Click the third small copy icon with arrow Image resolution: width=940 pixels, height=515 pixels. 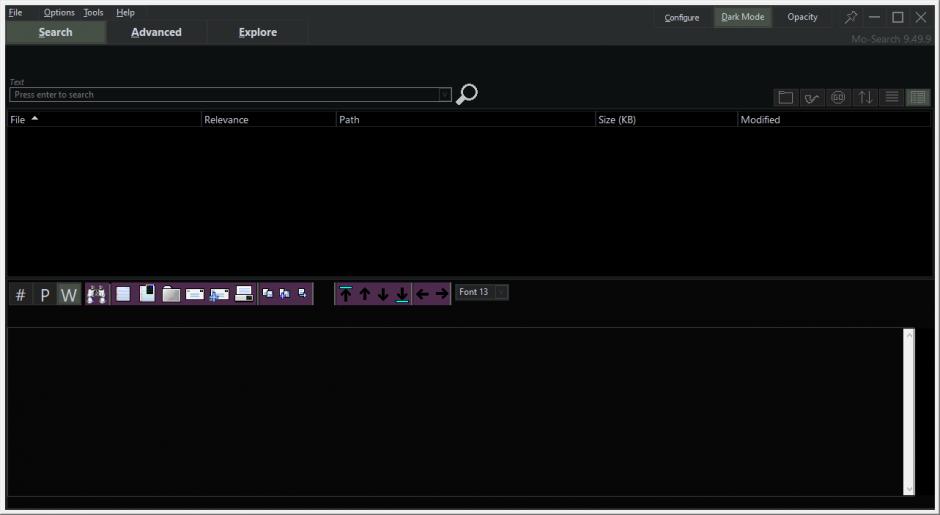pos(303,293)
